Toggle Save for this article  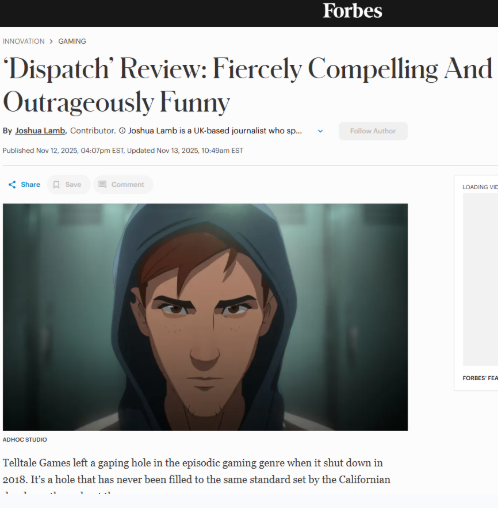(69, 185)
